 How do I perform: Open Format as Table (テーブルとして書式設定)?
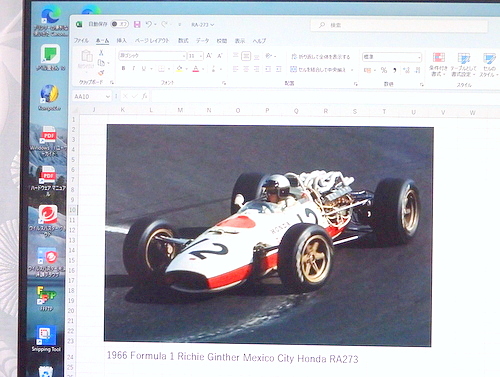[463, 65]
